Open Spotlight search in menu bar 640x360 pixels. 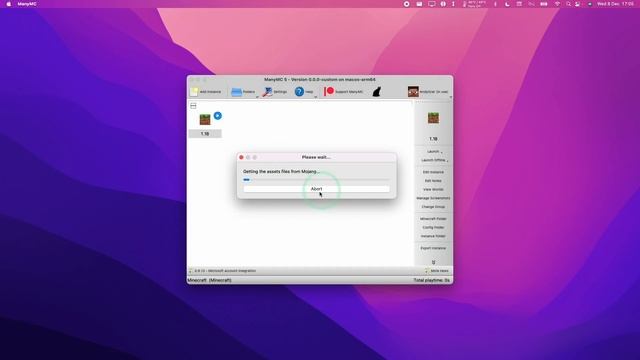coord(568,4)
